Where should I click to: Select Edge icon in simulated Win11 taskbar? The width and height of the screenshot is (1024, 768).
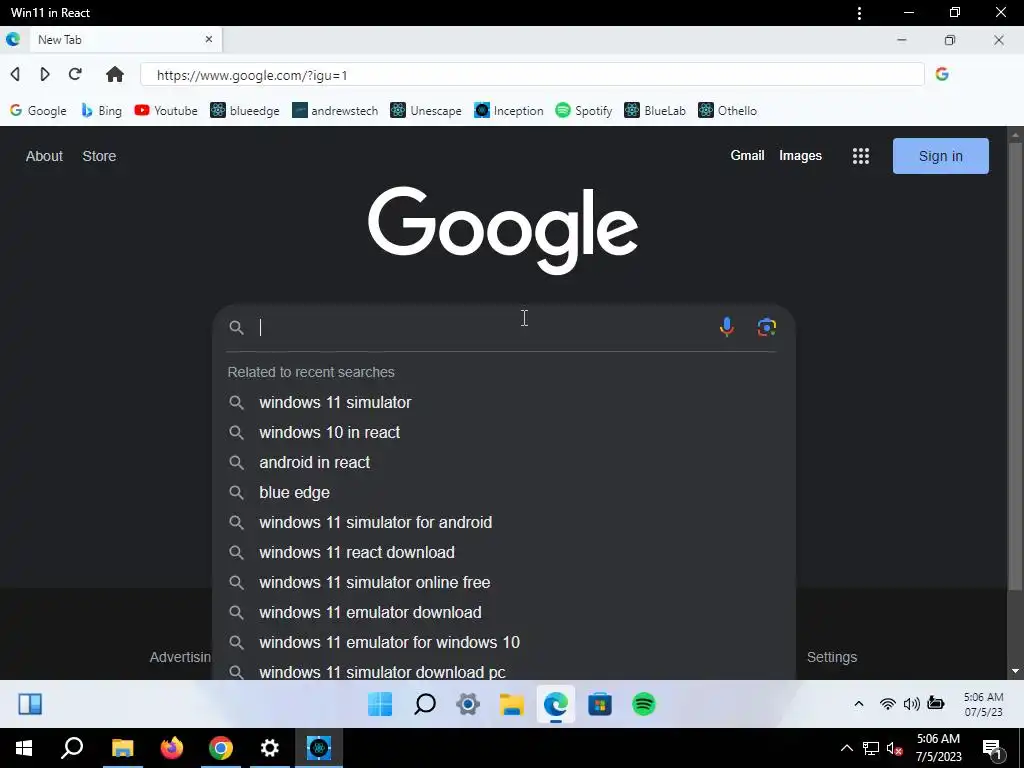tap(556, 704)
